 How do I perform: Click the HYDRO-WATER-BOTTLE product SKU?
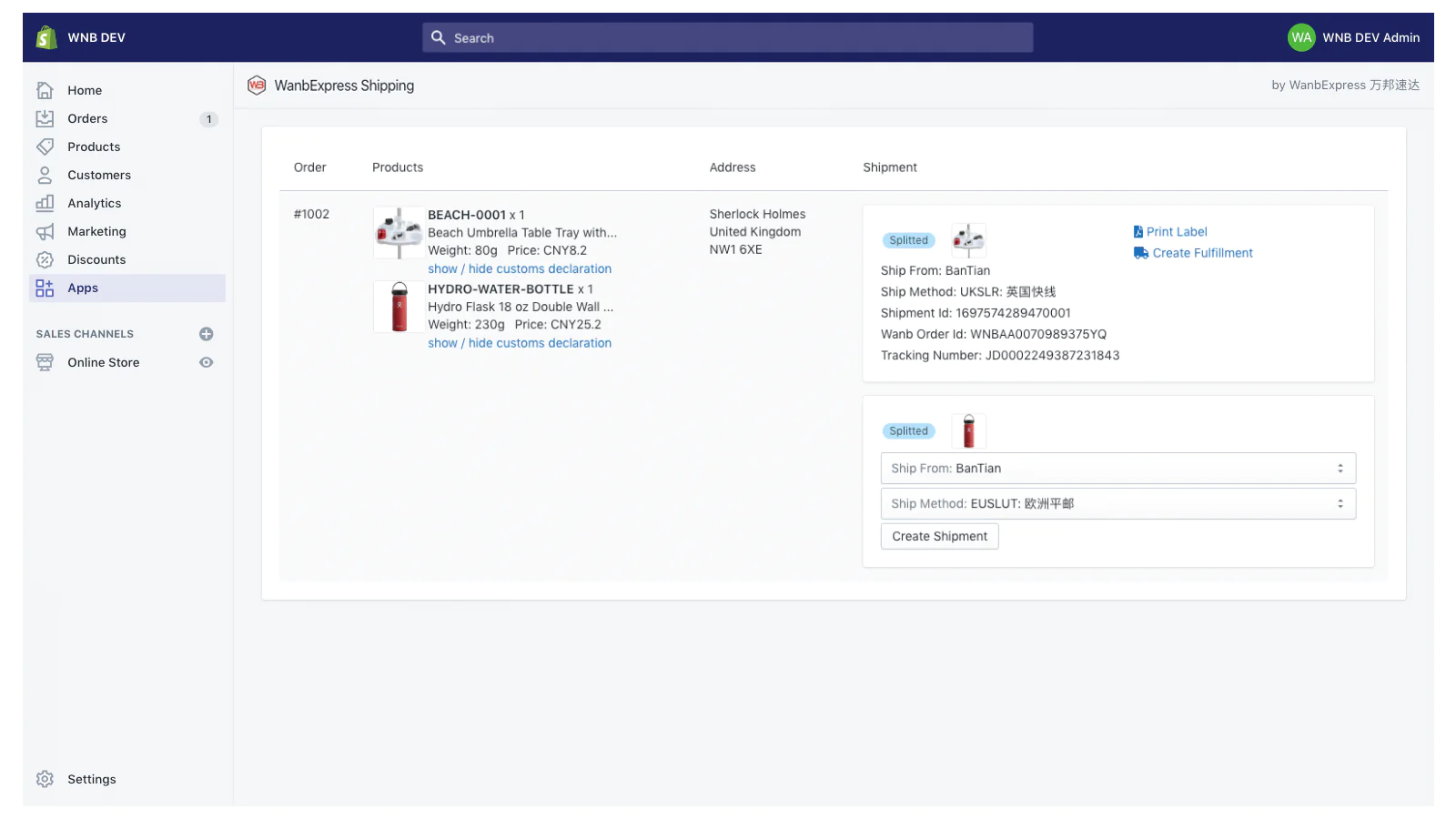point(500,288)
